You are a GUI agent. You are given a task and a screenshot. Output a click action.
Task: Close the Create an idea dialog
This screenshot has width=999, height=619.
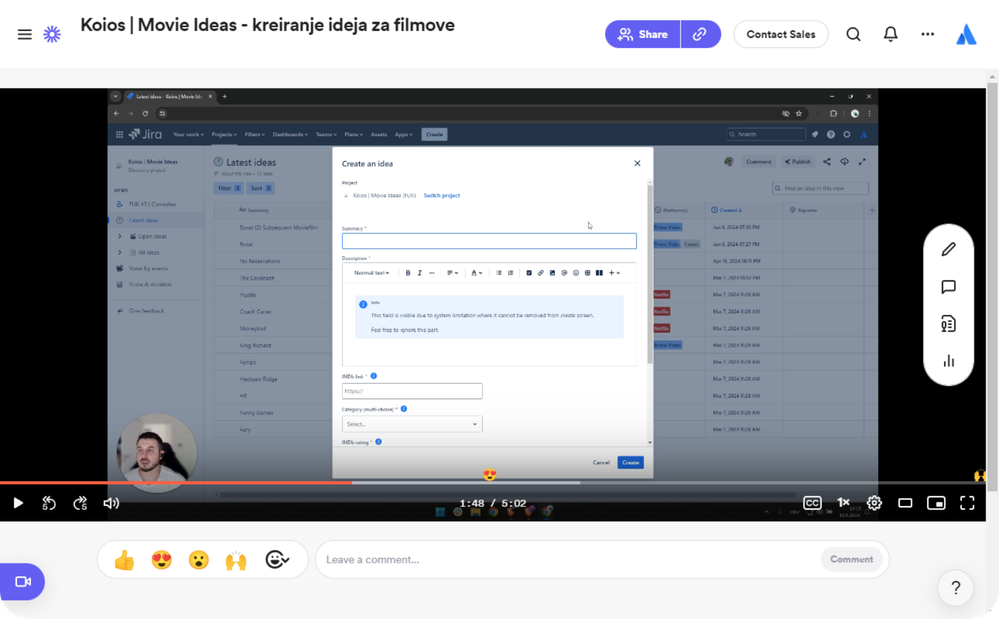[637, 164]
